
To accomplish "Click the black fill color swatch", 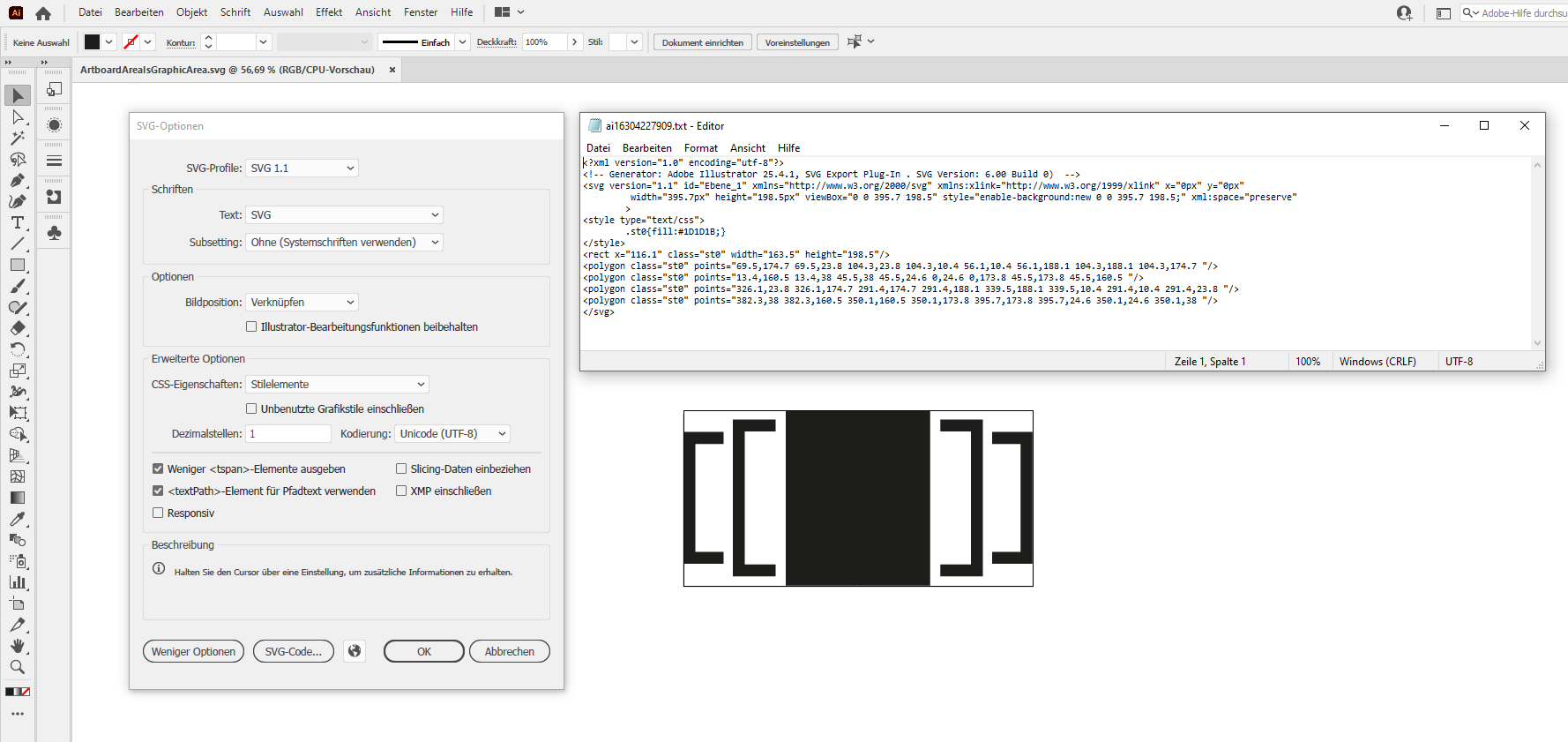I will pyautogui.click(x=93, y=42).
